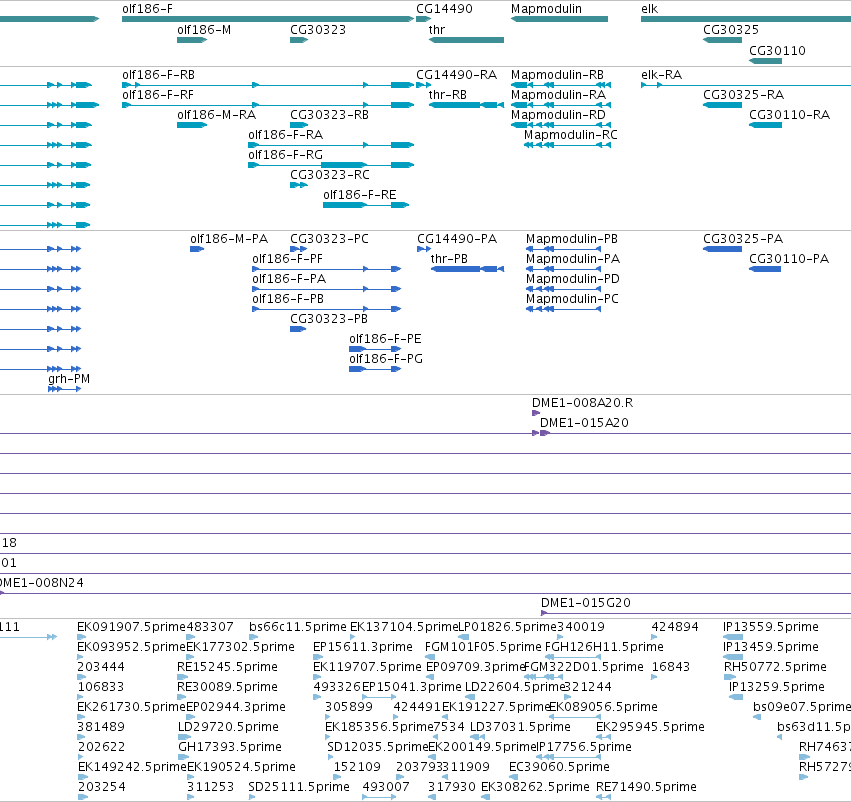Click the olf186-M gene glyph
Screen dimensions: 851x802
click(x=192, y=40)
